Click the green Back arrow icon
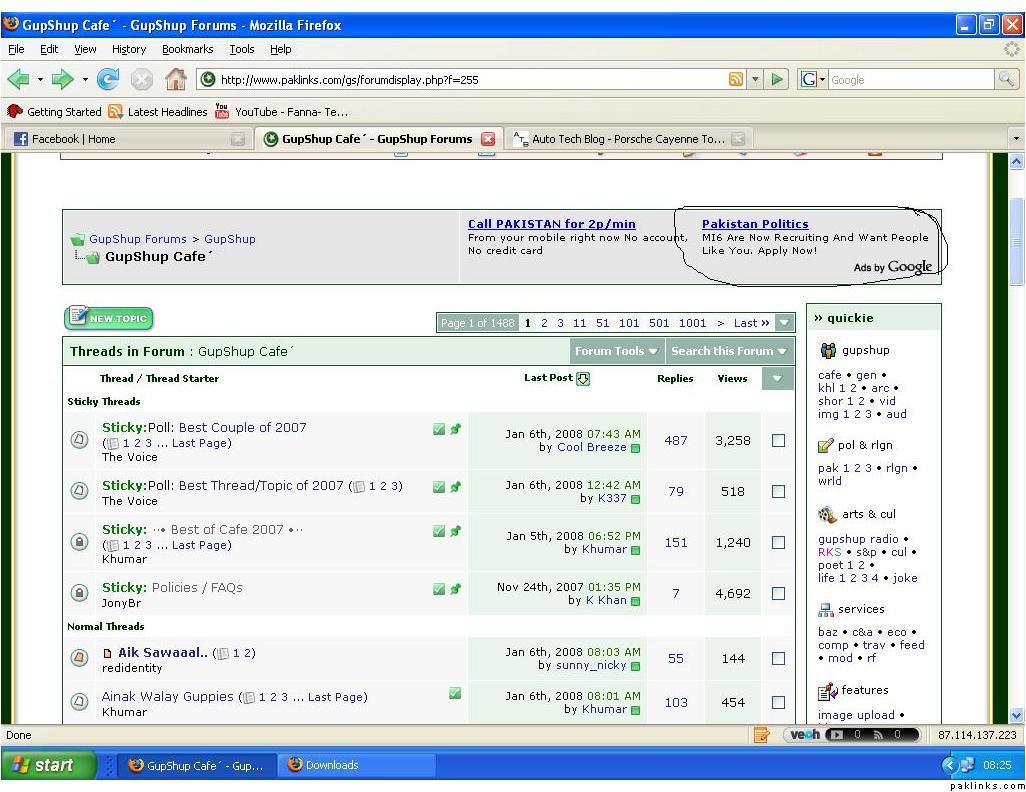The height and width of the screenshot is (792, 1026). pyautogui.click(x=18, y=80)
